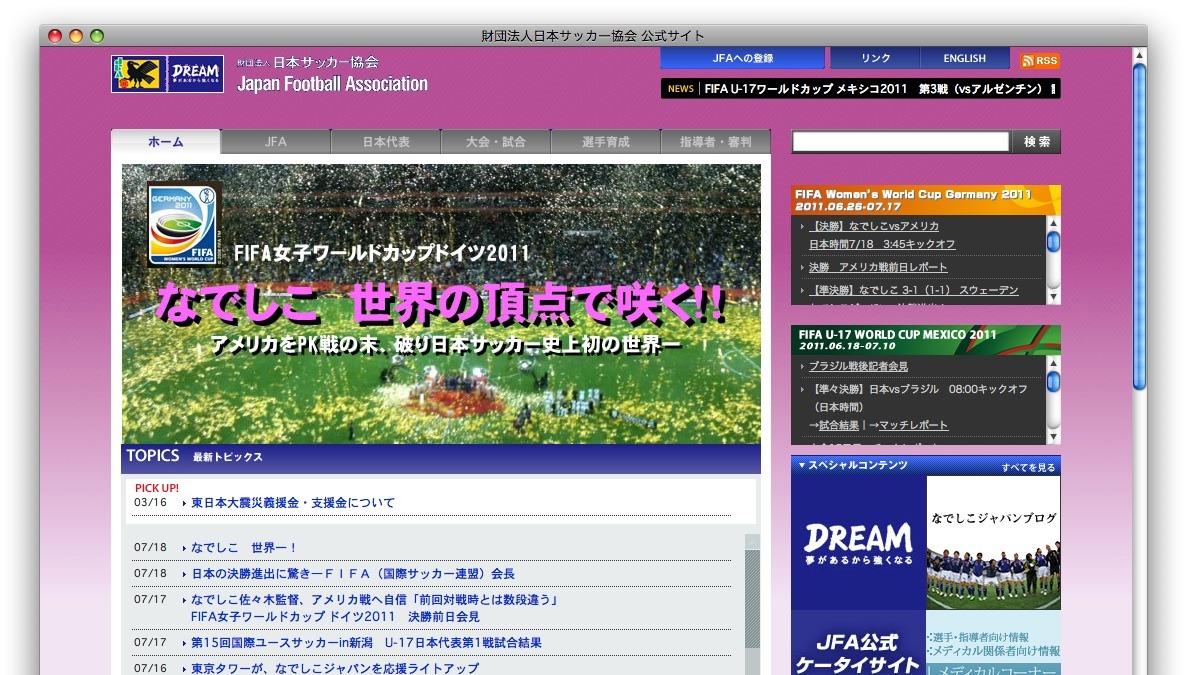Viewport: 1187px width, 675px height.
Task: Click the browser window vertical scrollbar thumb
Action: 1139,227
